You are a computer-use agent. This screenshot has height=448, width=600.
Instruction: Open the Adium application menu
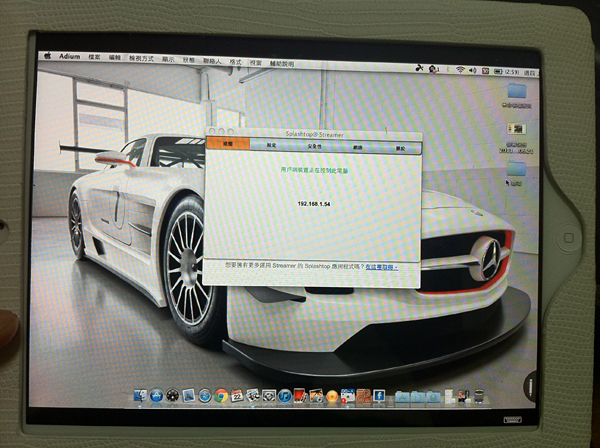tap(70, 56)
